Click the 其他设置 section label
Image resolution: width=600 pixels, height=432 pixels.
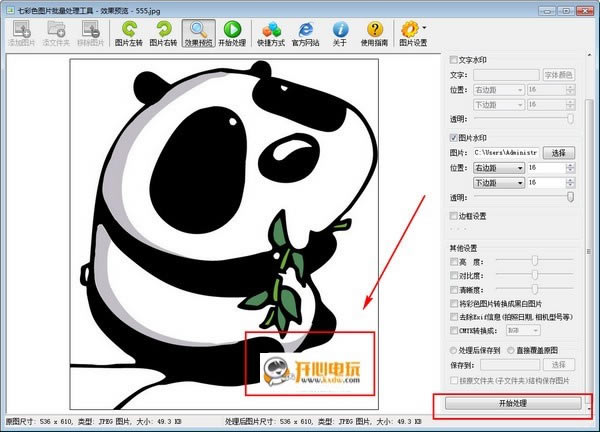pos(463,248)
